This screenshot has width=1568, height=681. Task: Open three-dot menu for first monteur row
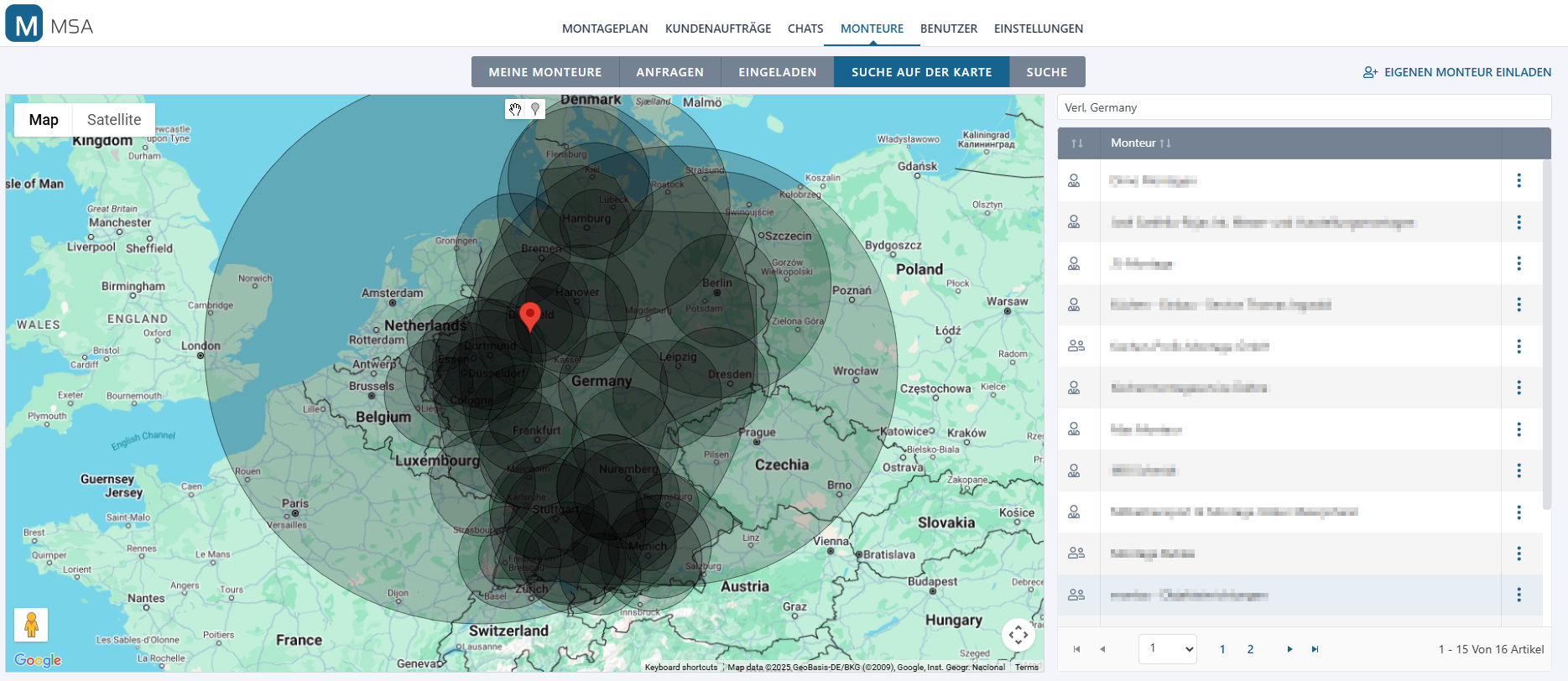(1519, 180)
